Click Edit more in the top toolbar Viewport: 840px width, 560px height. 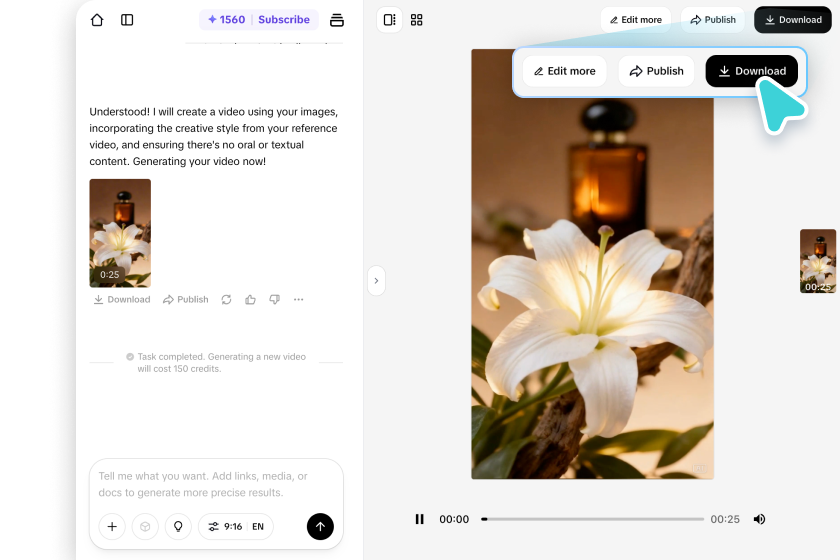(x=635, y=20)
